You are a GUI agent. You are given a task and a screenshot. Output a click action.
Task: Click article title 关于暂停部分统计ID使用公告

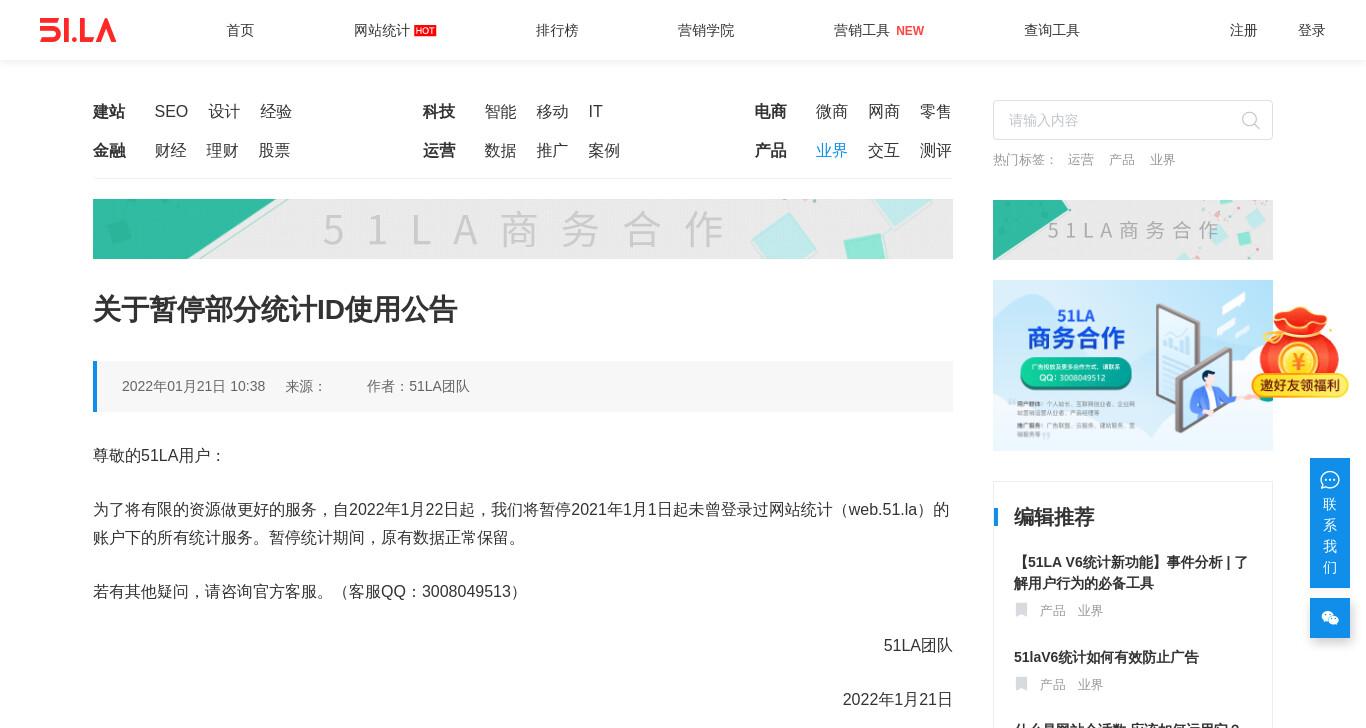[275, 310]
